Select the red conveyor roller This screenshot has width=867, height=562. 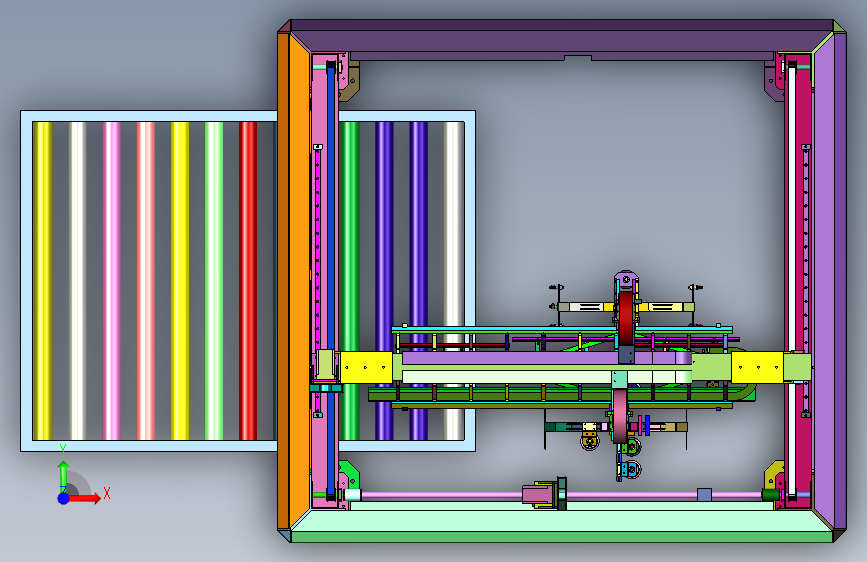pyautogui.click(x=248, y=281)
